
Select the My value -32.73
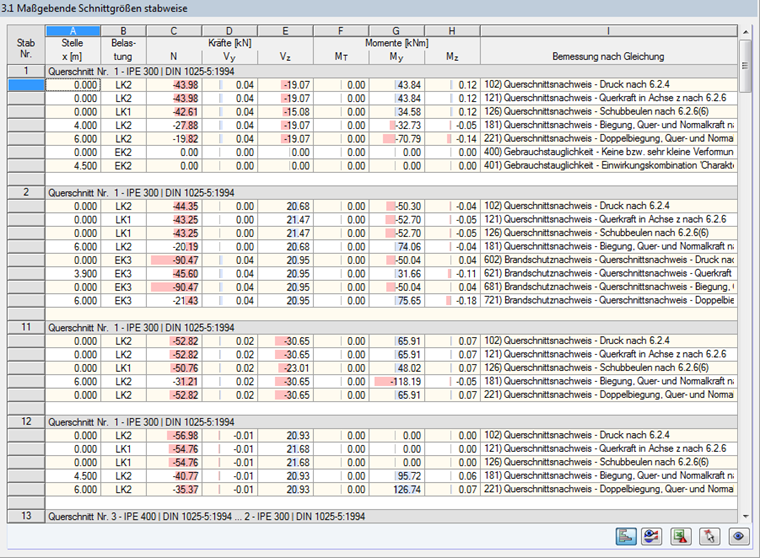click(396, 125)
